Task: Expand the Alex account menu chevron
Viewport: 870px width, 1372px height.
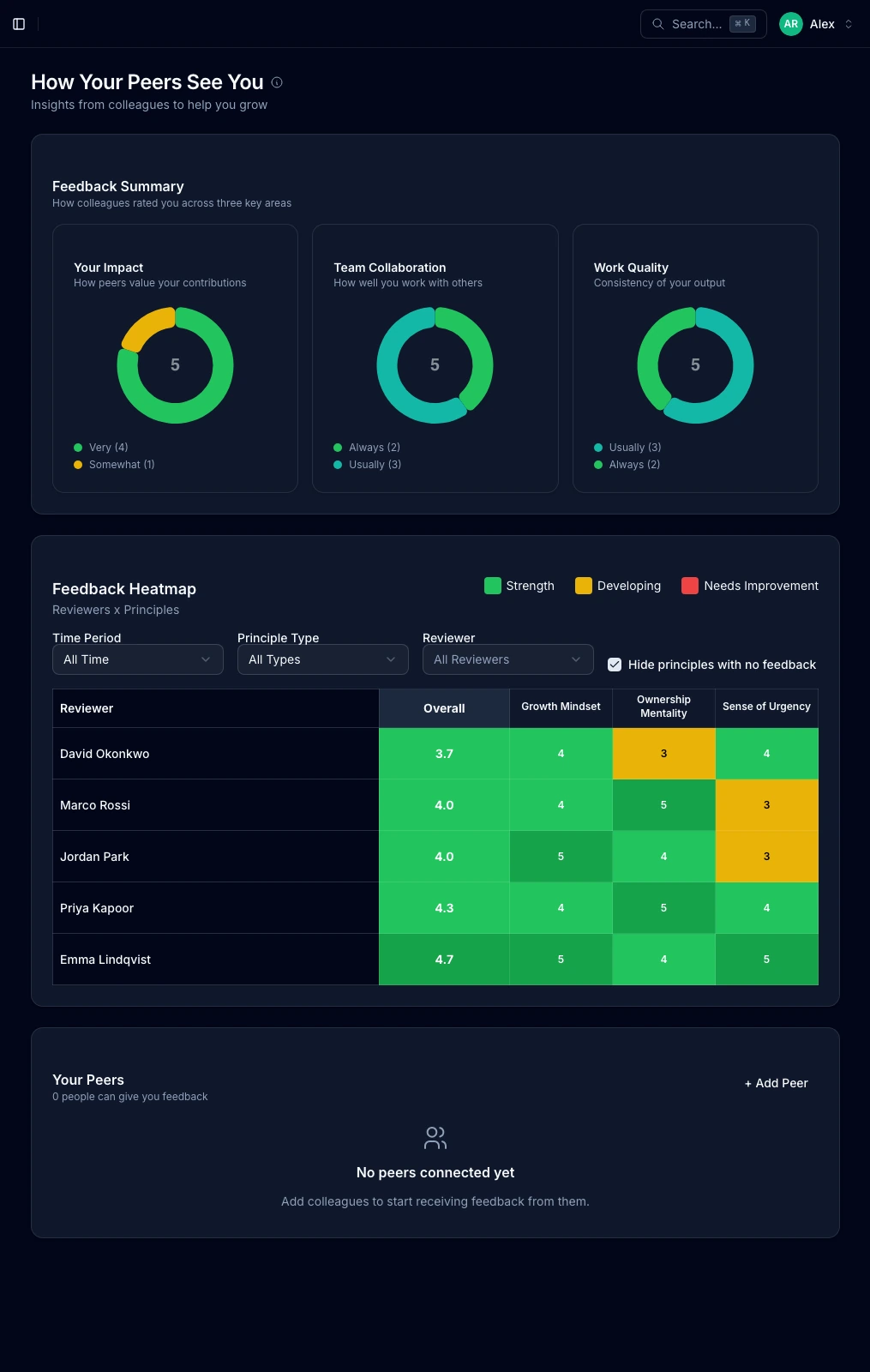Action: (x=849, y=24)
